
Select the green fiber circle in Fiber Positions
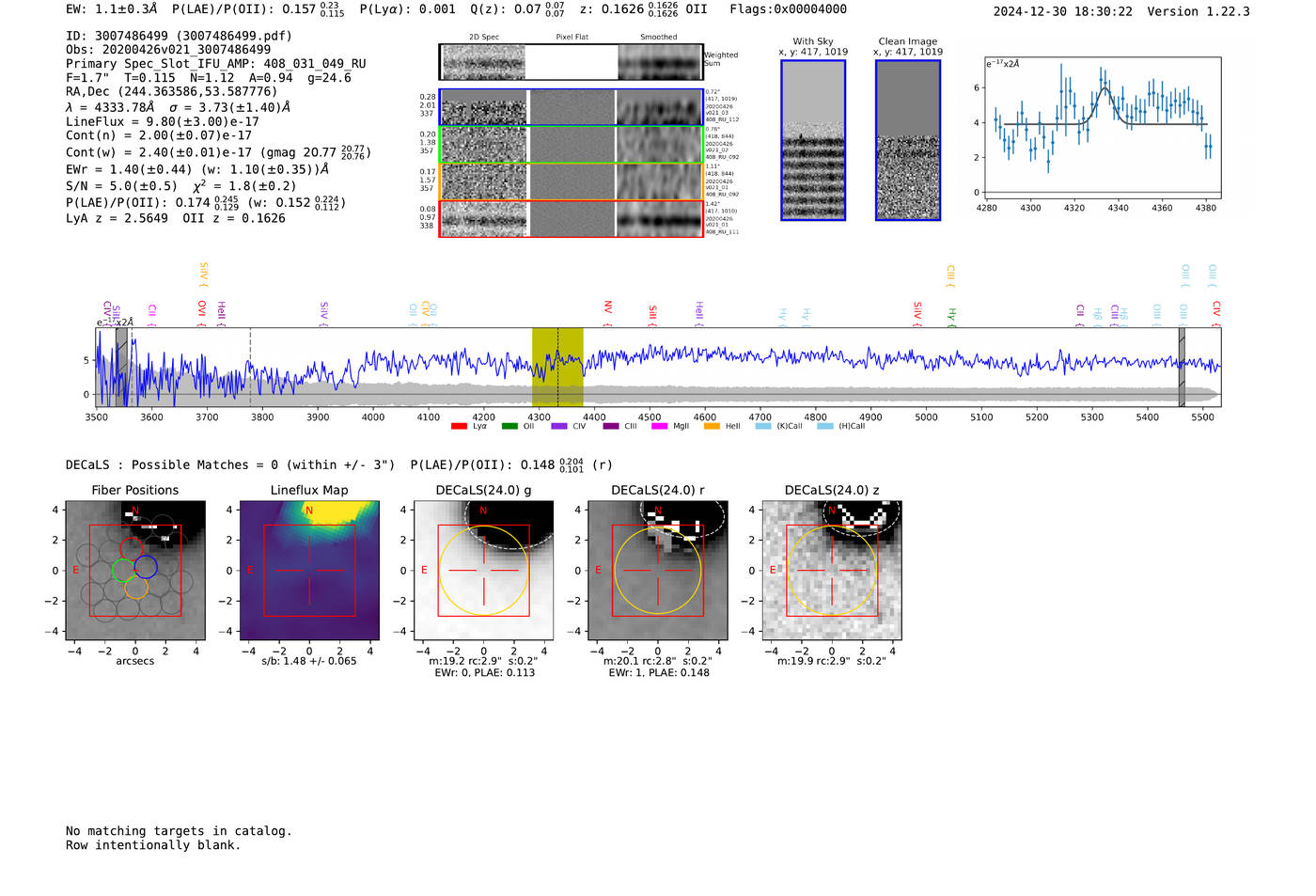123,570
